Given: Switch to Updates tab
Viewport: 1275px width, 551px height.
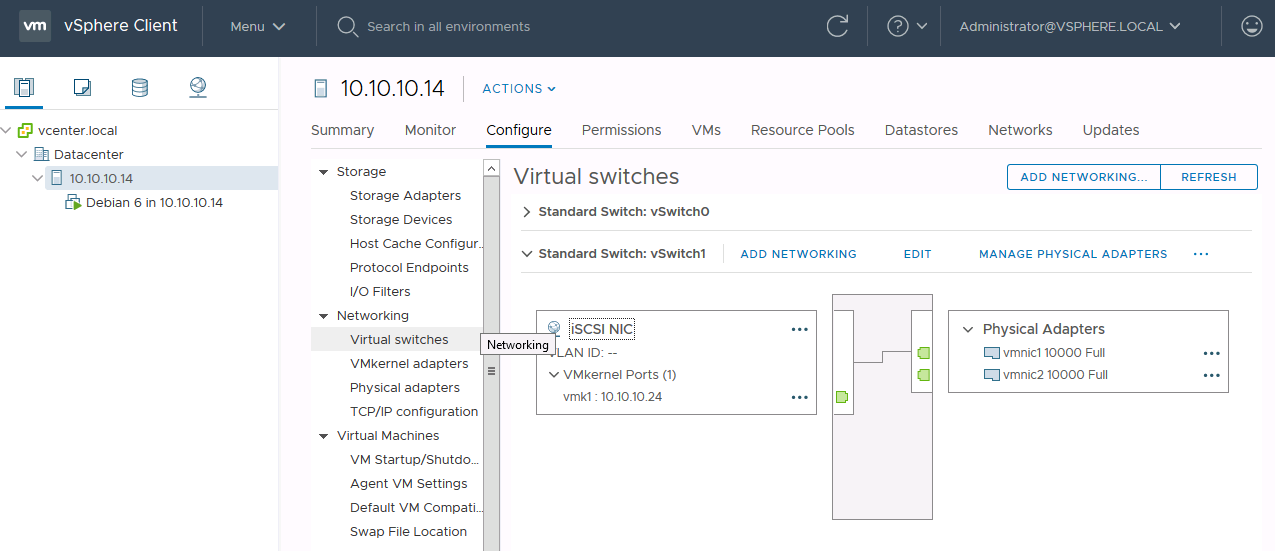Looking at the screenshot, I should 1111,130.
